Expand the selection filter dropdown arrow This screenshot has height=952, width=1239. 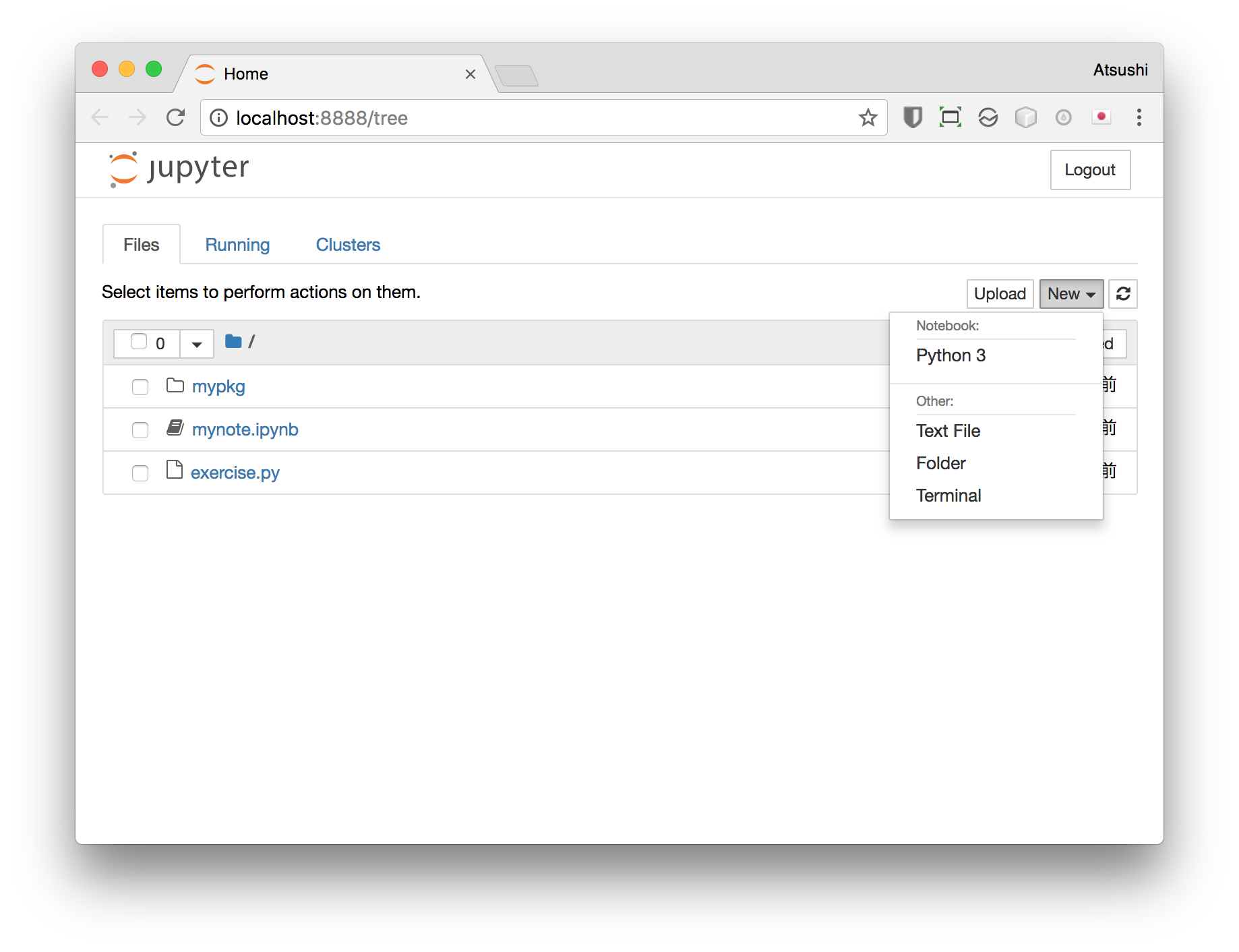pos(196,343)
